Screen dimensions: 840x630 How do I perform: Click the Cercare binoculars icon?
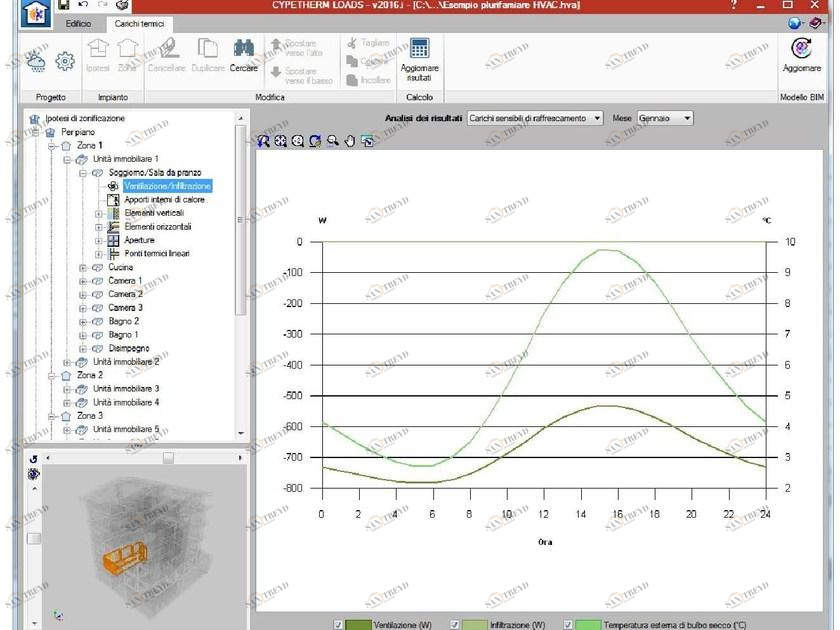click(243, 48)
